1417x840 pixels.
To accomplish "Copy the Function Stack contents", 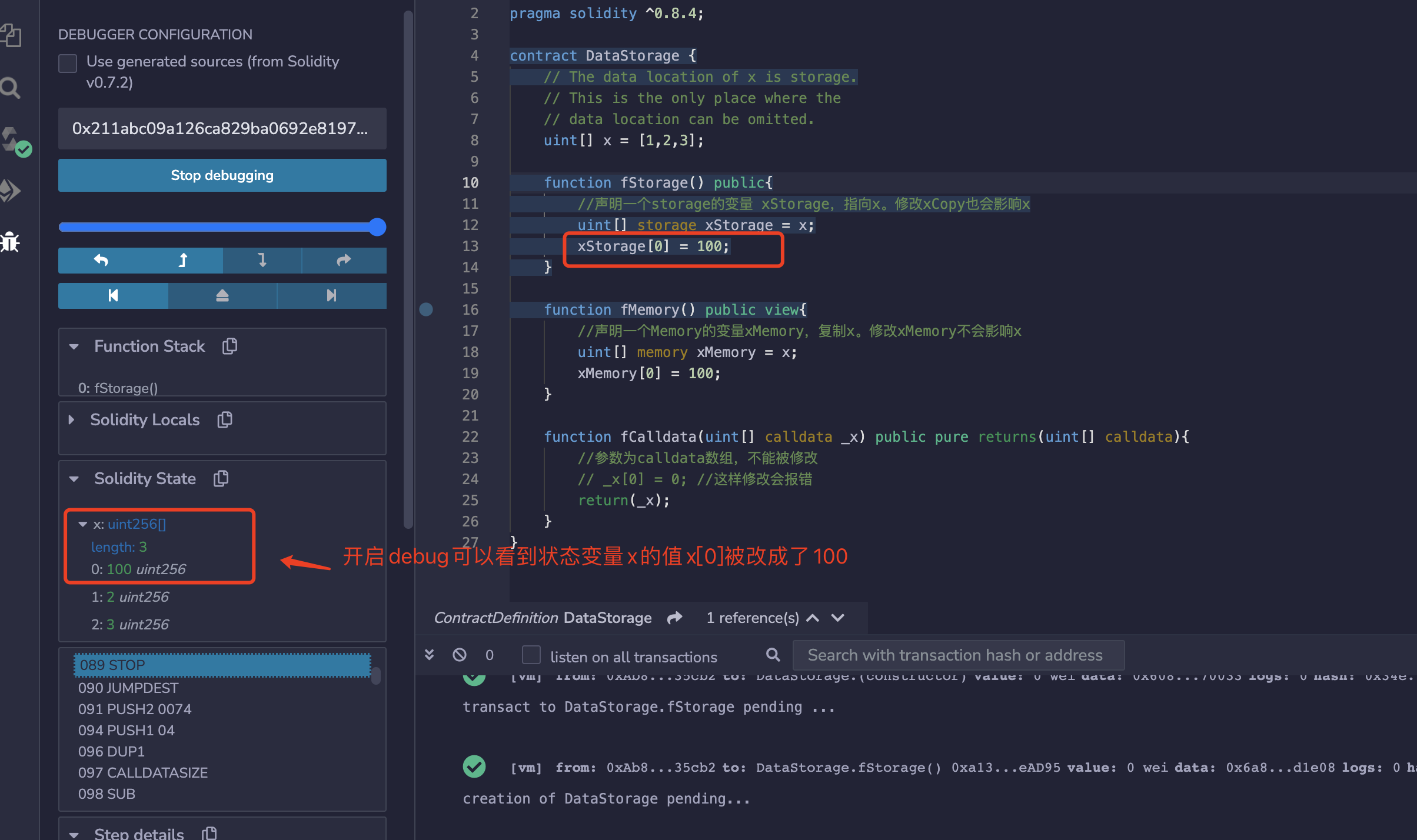I will (x=230, y=346).
